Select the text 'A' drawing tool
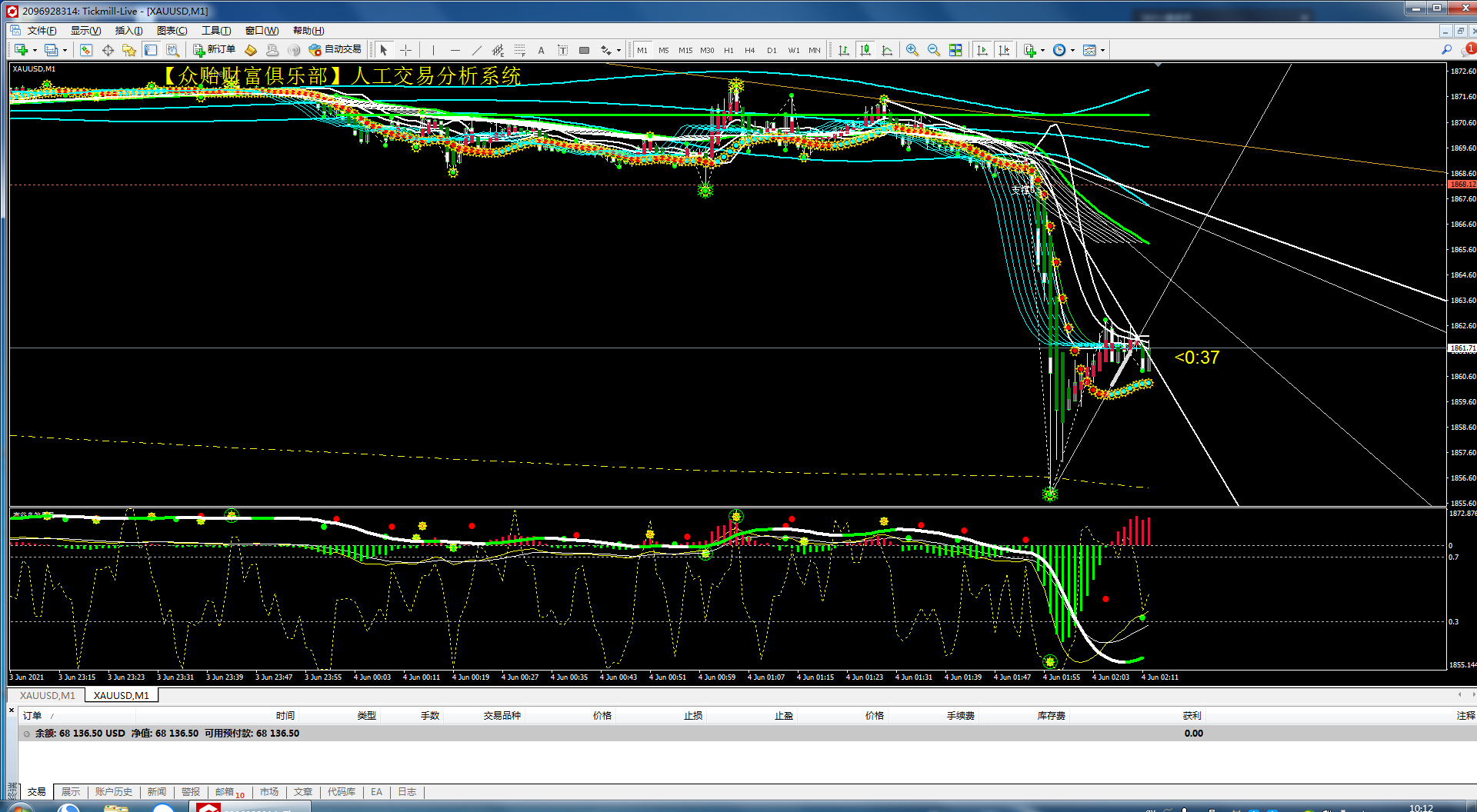1477x812 pixels. pos(541,50)
